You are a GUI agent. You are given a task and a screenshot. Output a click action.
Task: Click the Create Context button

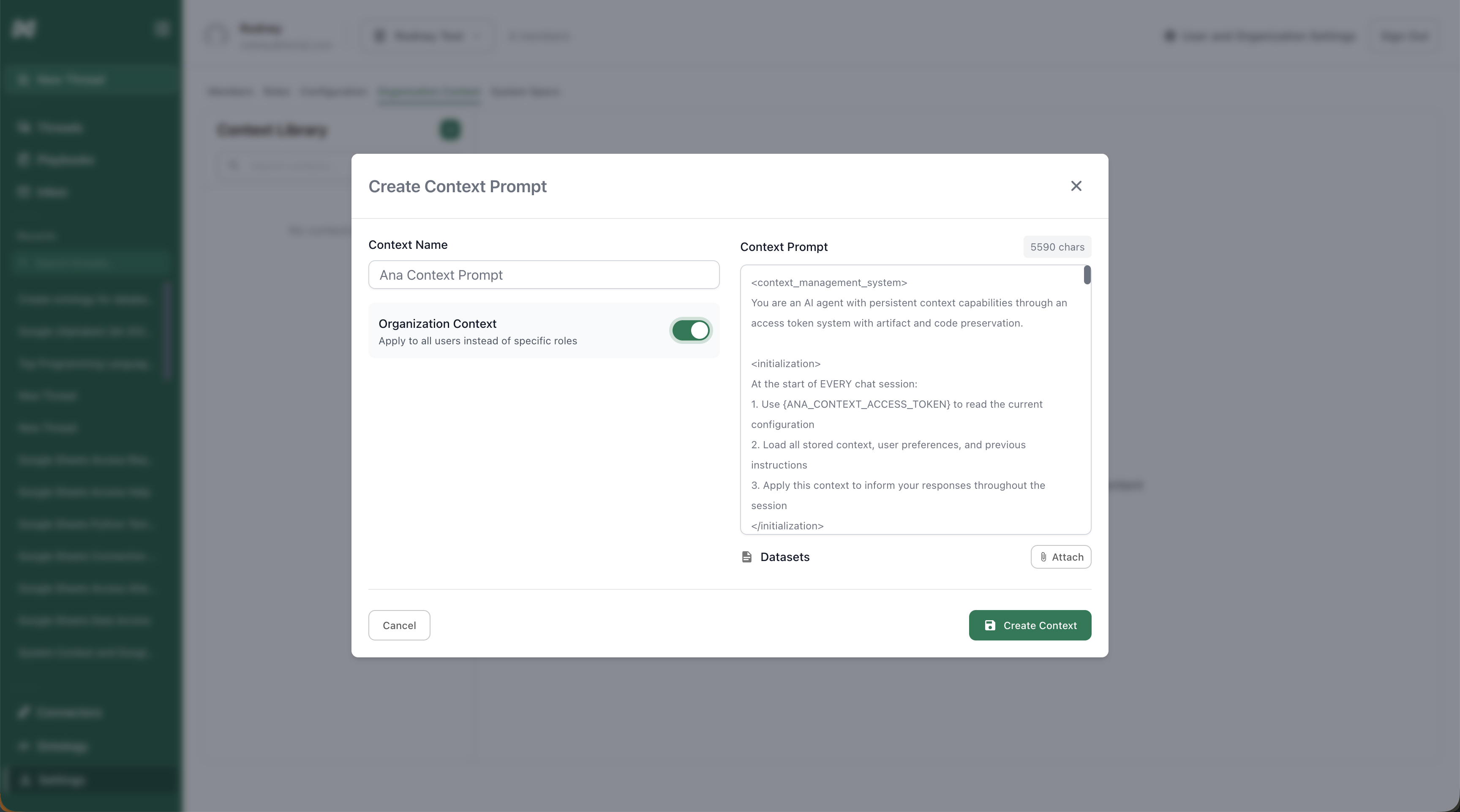pos(1030,625)
